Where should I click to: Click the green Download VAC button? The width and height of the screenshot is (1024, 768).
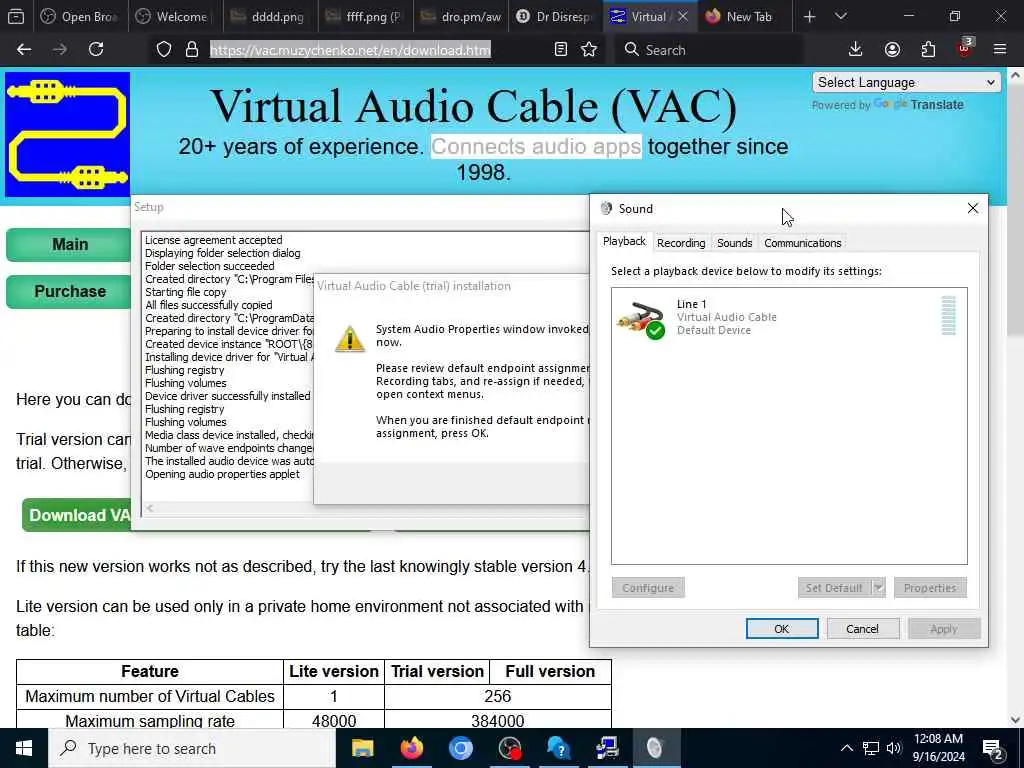(77, 515)
